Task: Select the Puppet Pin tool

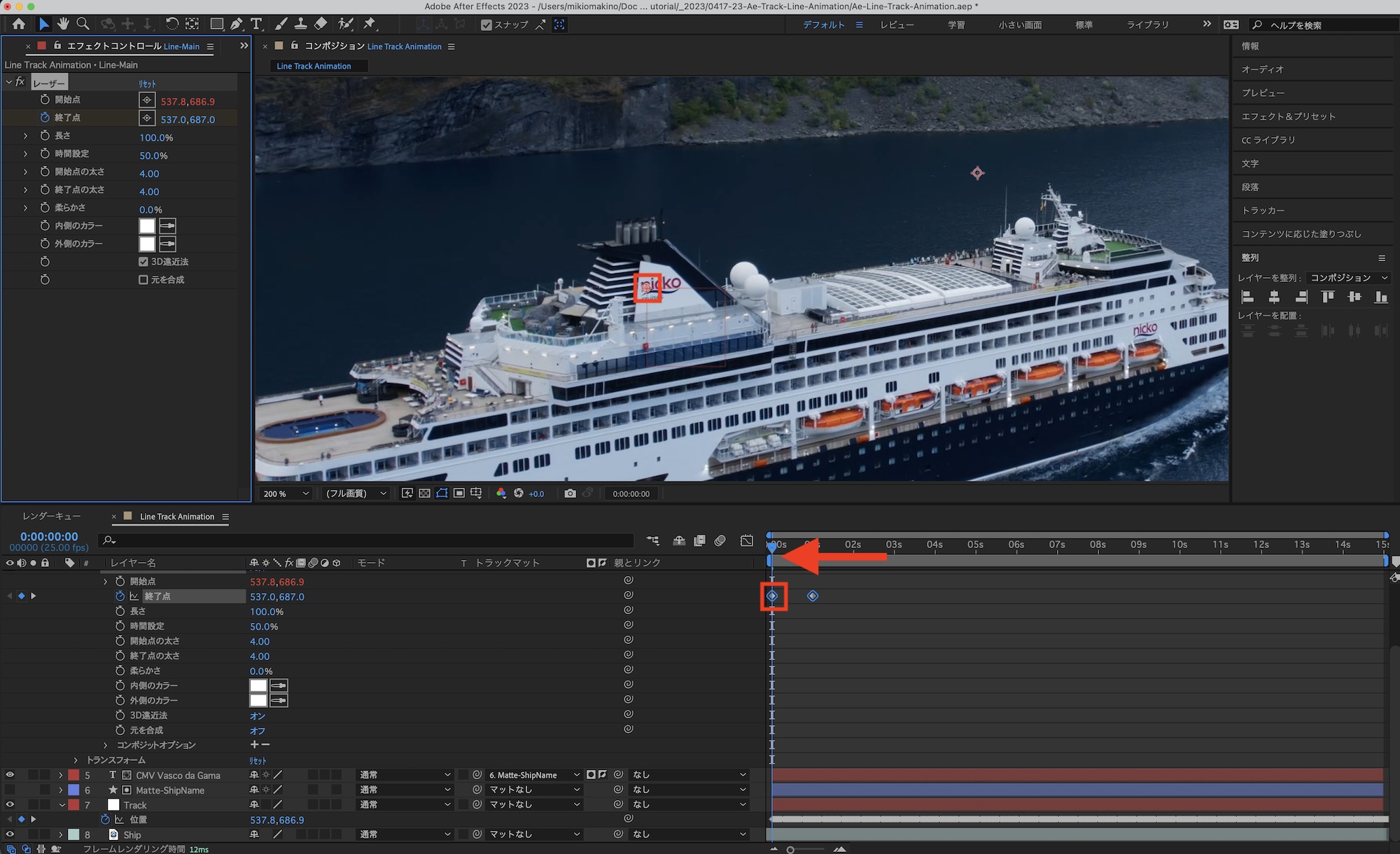Action: [x=370, y=24]
